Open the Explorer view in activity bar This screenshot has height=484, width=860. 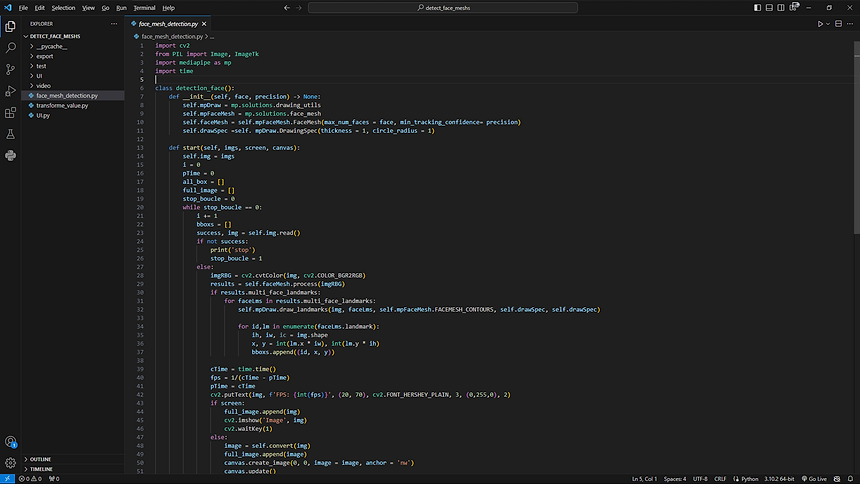tap(10, 26)
